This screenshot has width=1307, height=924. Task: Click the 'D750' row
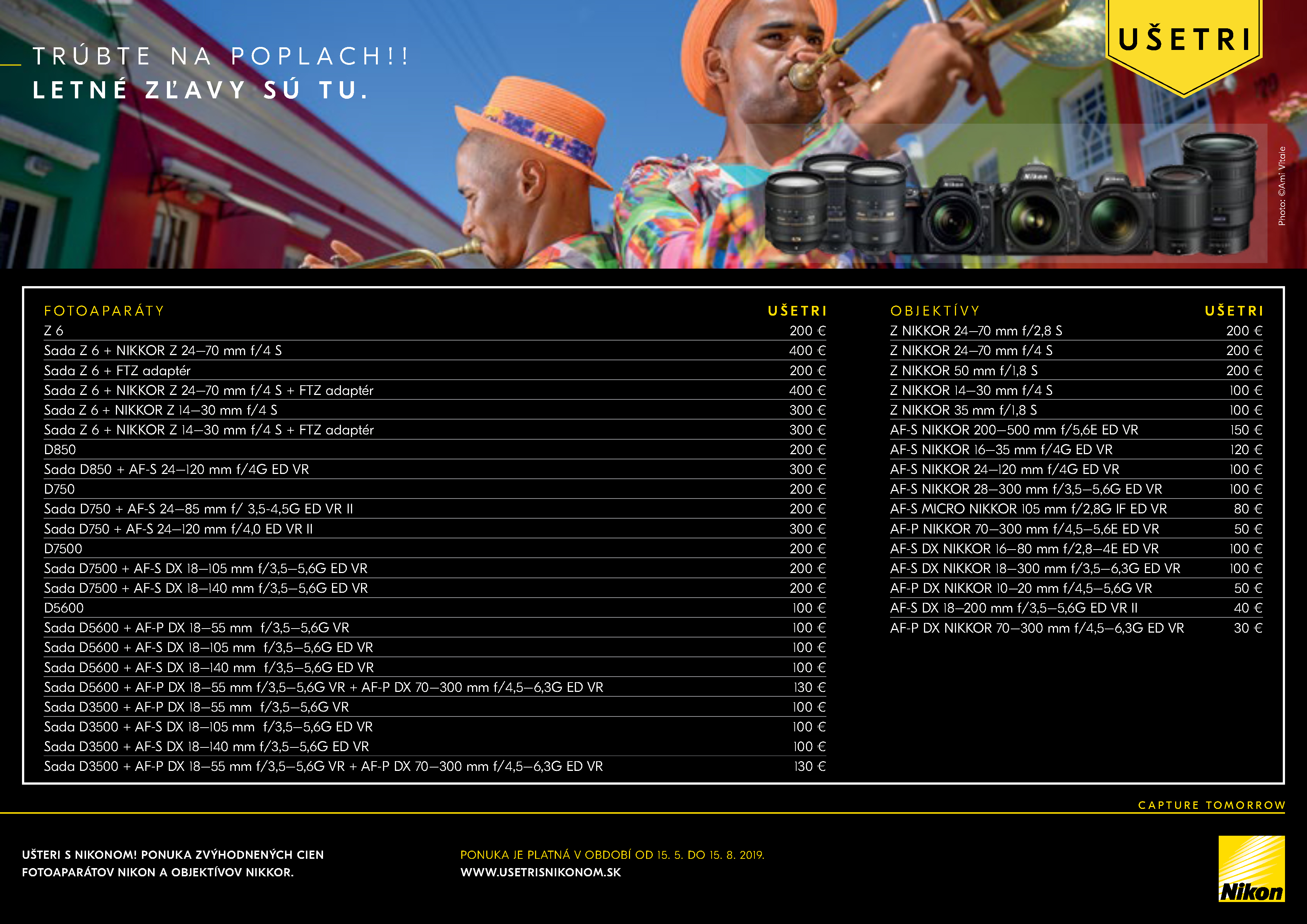pos(435,489)
